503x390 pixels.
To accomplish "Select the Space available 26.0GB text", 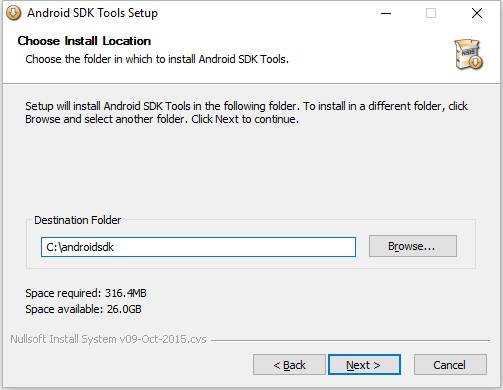I will coord(83,309).
